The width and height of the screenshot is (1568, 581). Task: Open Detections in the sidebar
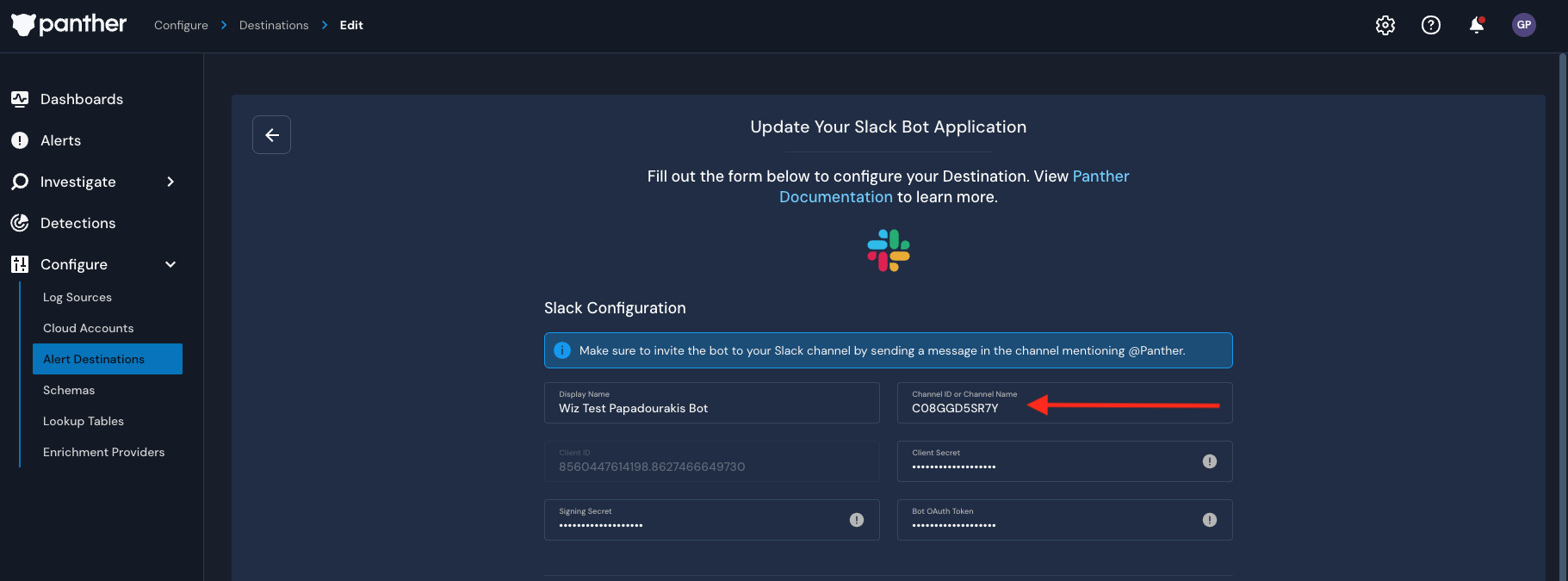click(77, 223)
